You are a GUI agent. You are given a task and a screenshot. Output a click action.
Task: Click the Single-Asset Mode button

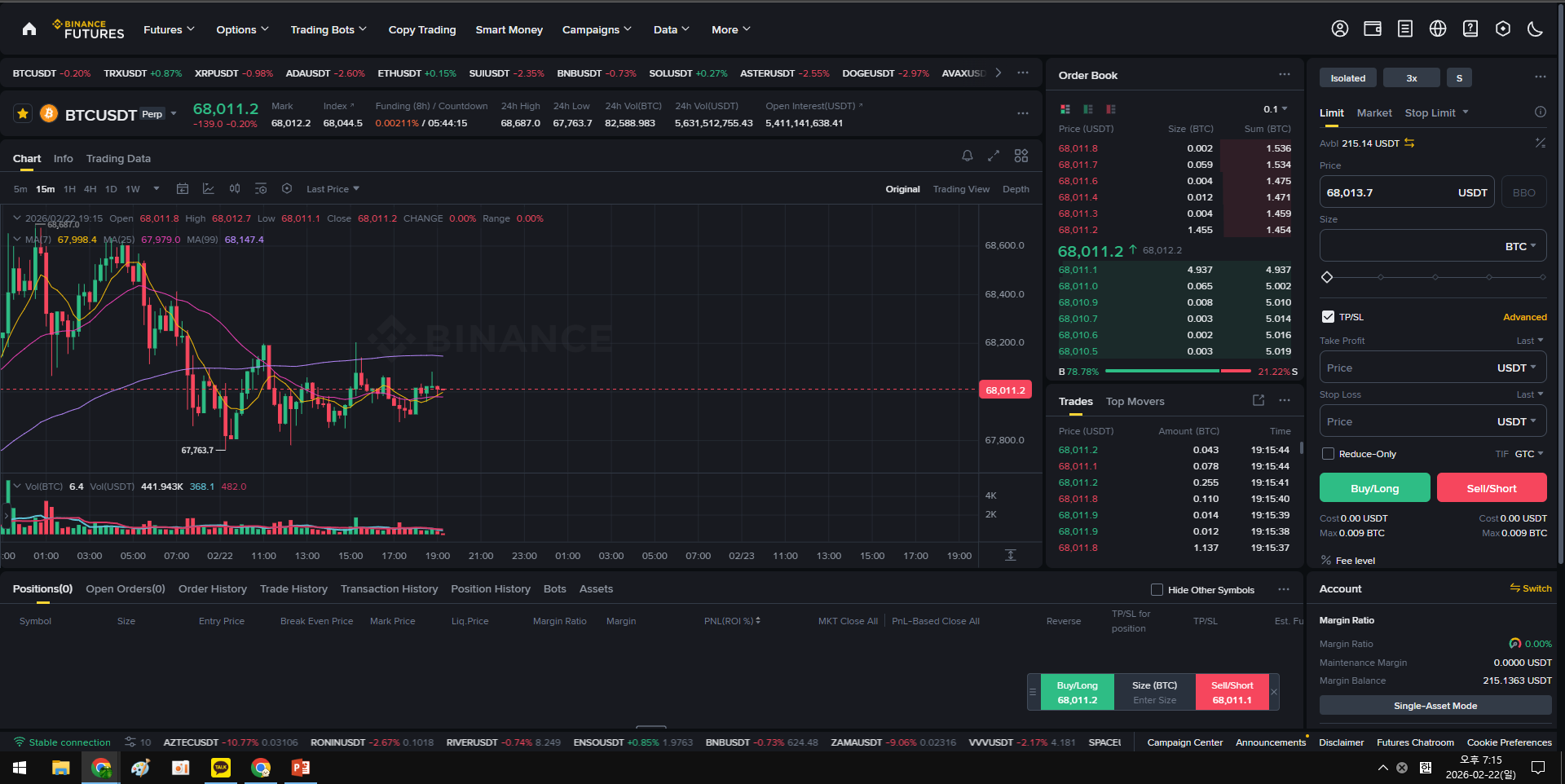tap(1435, 706)
